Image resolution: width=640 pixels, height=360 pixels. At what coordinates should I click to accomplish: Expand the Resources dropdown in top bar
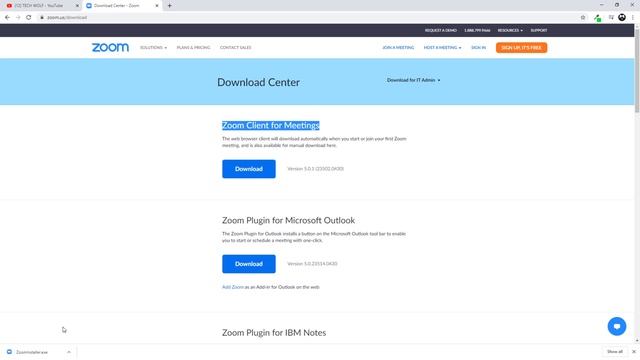[510, 31]
